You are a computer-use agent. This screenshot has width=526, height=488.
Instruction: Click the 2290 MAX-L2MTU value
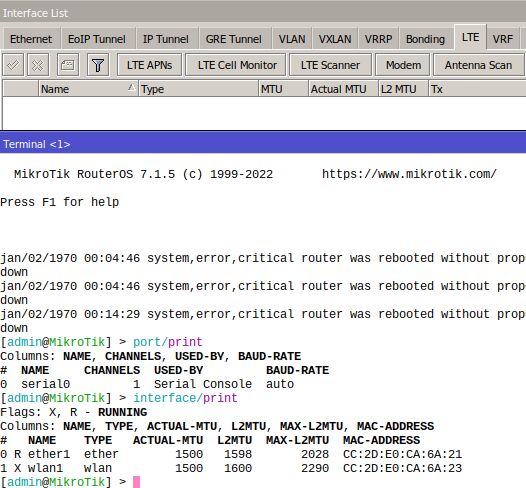(x=315, y=468)
